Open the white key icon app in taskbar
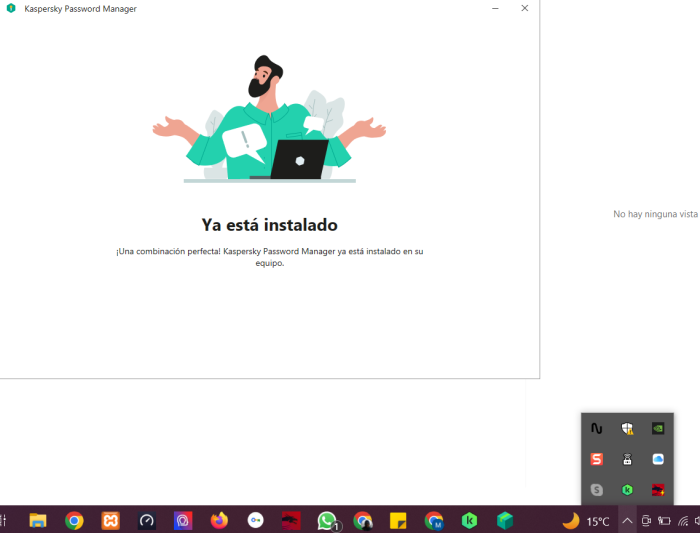Screen dimensions: 700x533 (255, 521)
